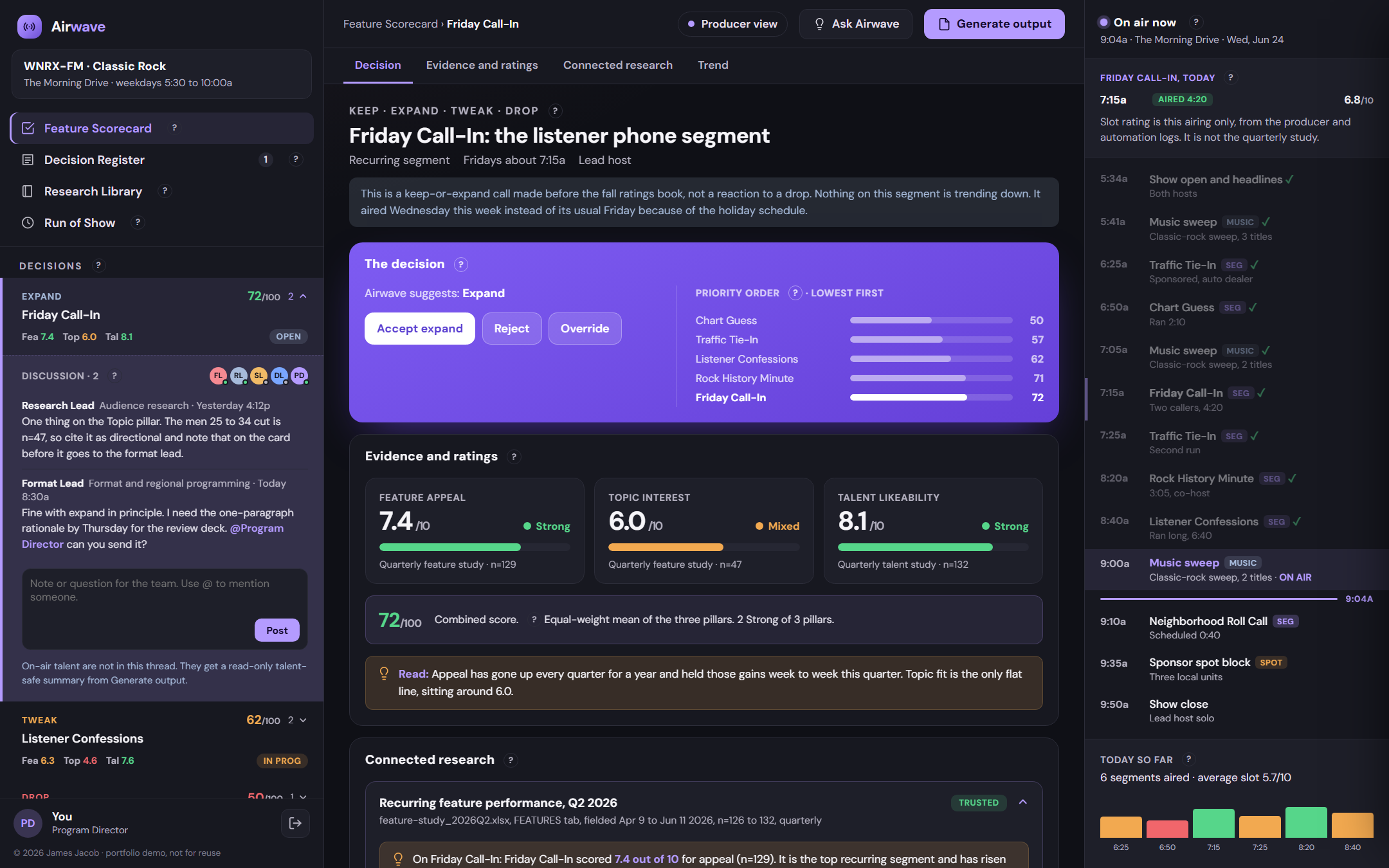
Task: Expand the Listener Confessions decision card
Action: [x=304, y=720]
